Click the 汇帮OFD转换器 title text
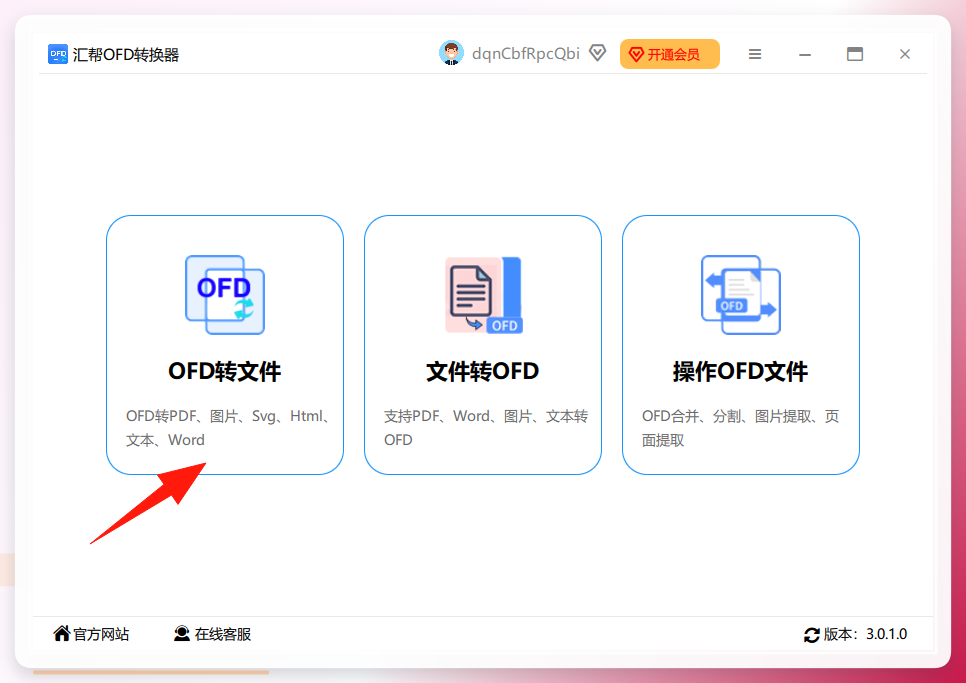Viewport: 966px width, 683px height. coord(126,55)
